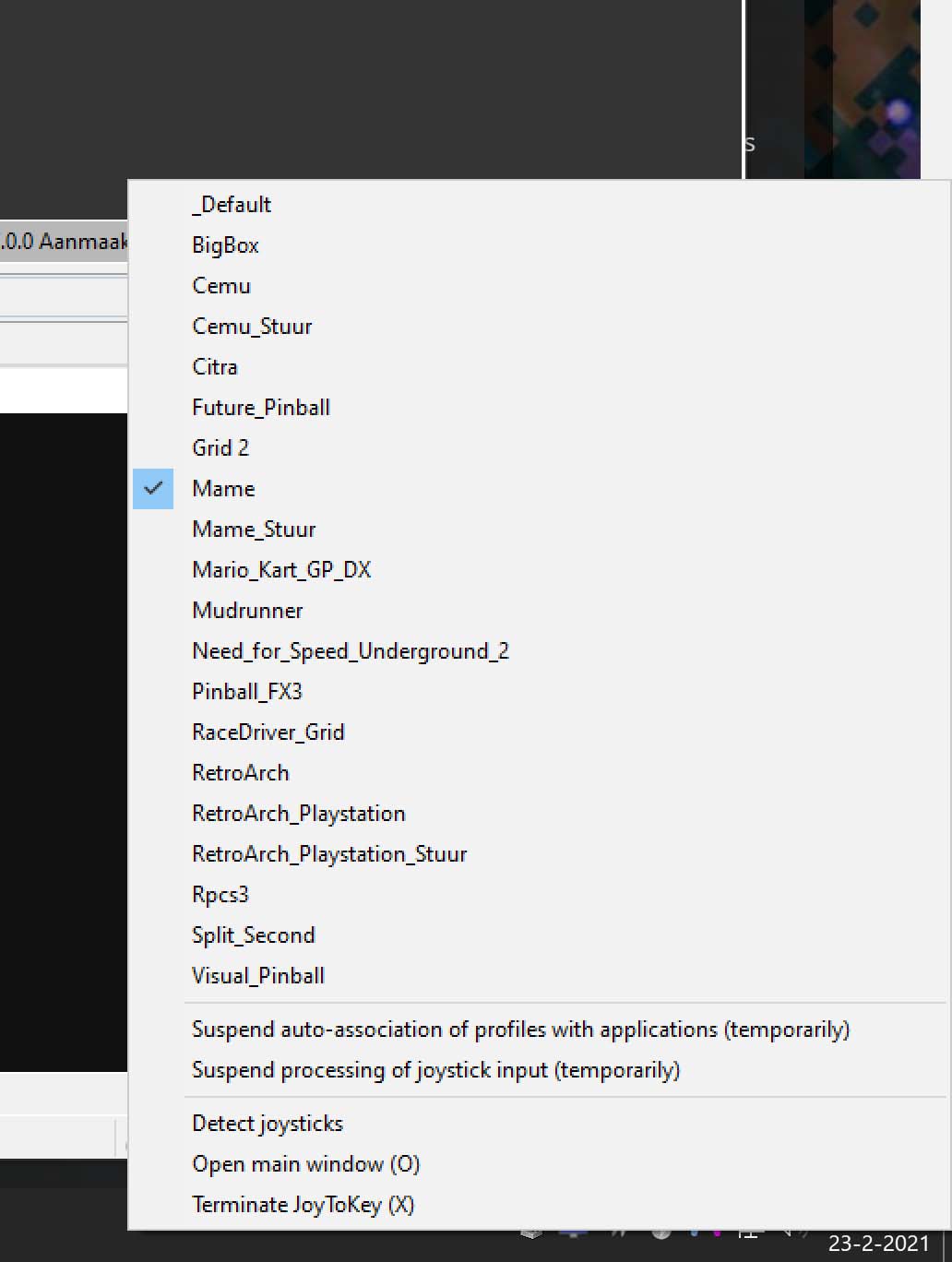
Task: Choose the Cemu profile entry
Action: coord(539,286)
